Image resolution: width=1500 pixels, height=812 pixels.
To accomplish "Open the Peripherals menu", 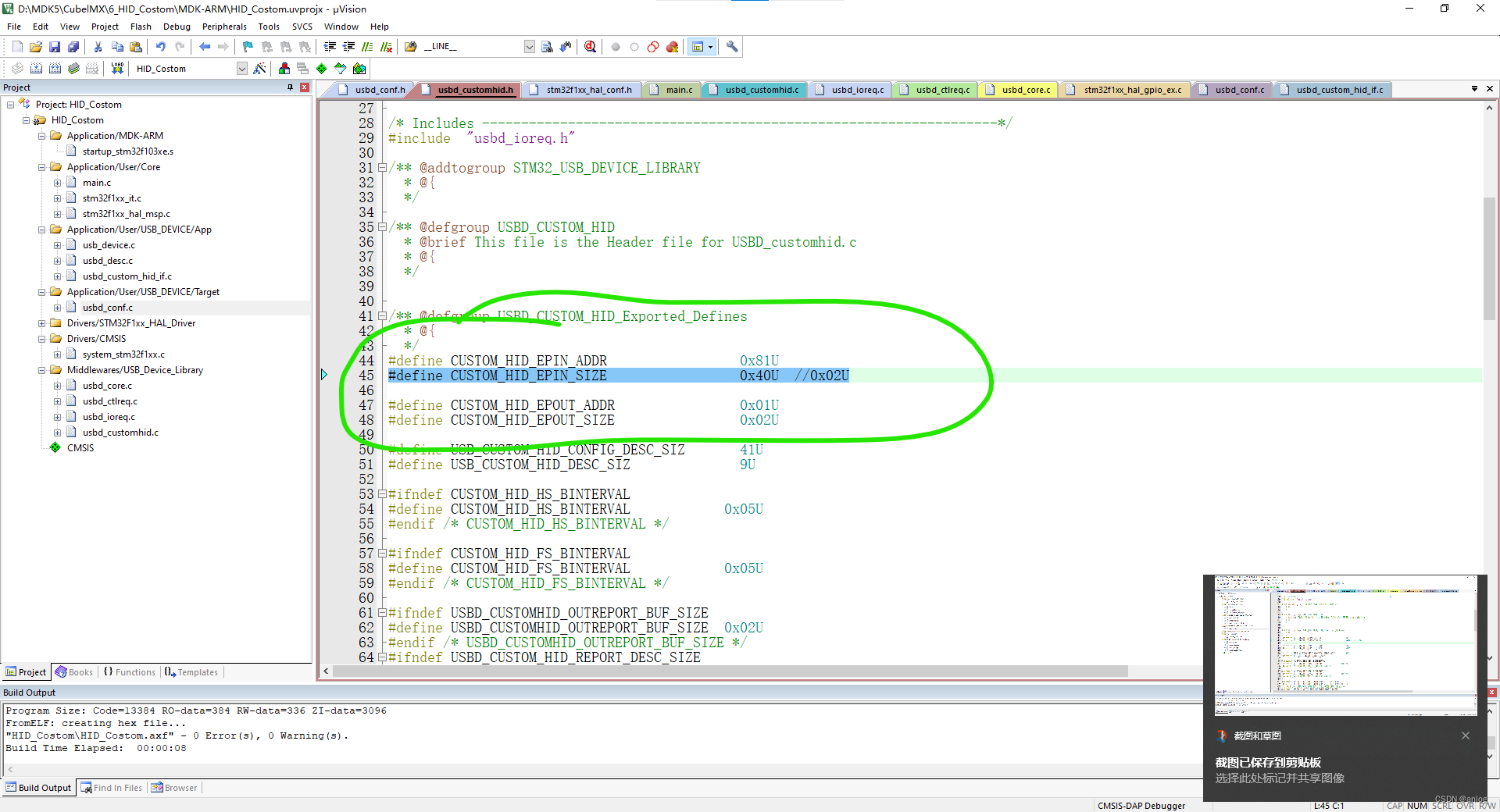I will (x=224, y=26).
